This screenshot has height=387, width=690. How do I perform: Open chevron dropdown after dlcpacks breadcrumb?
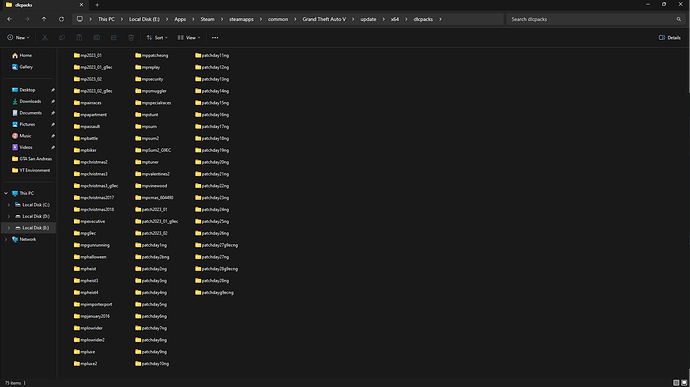[440, 19]
